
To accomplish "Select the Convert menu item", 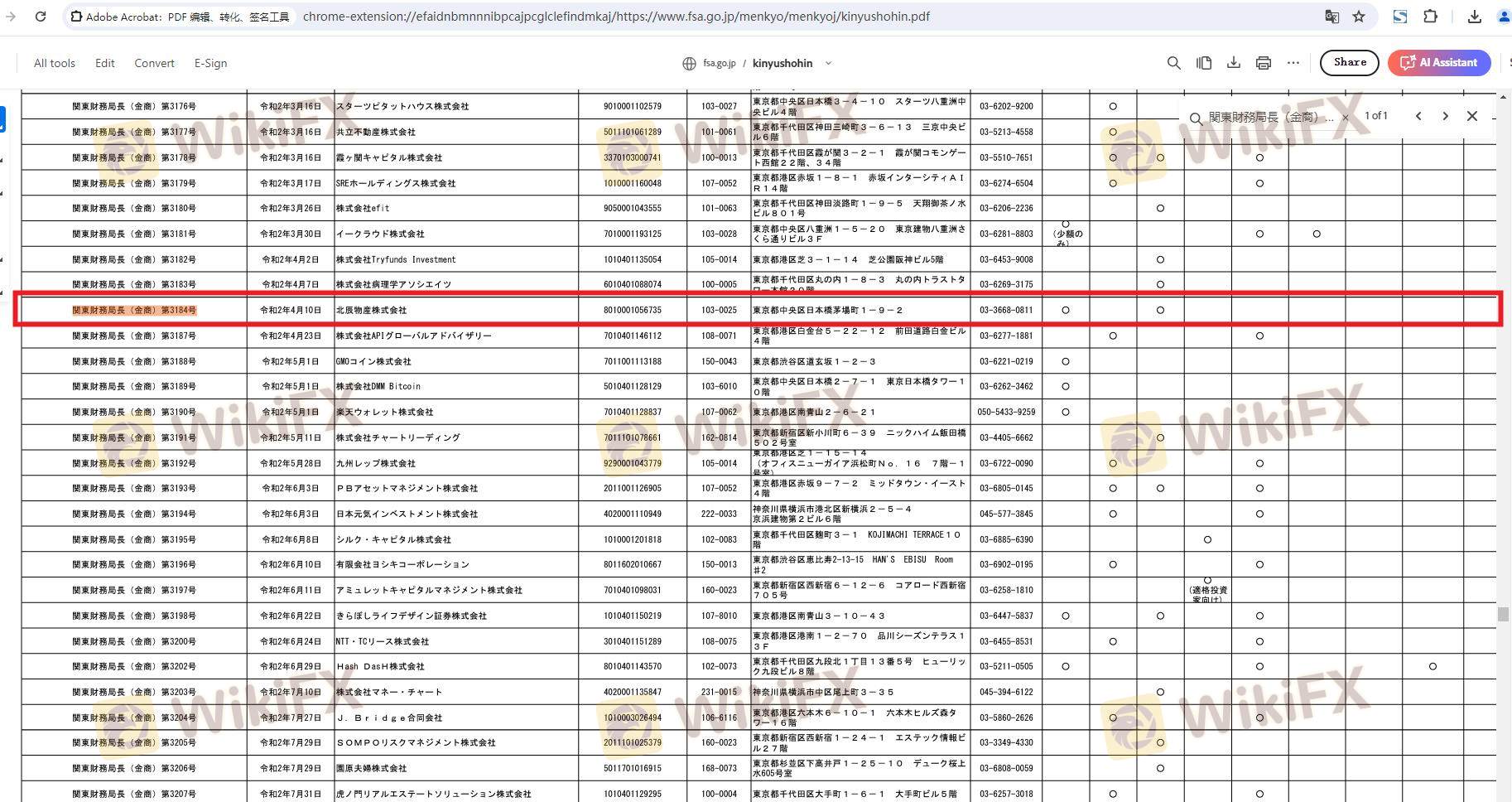I will (x=154, y=63).
